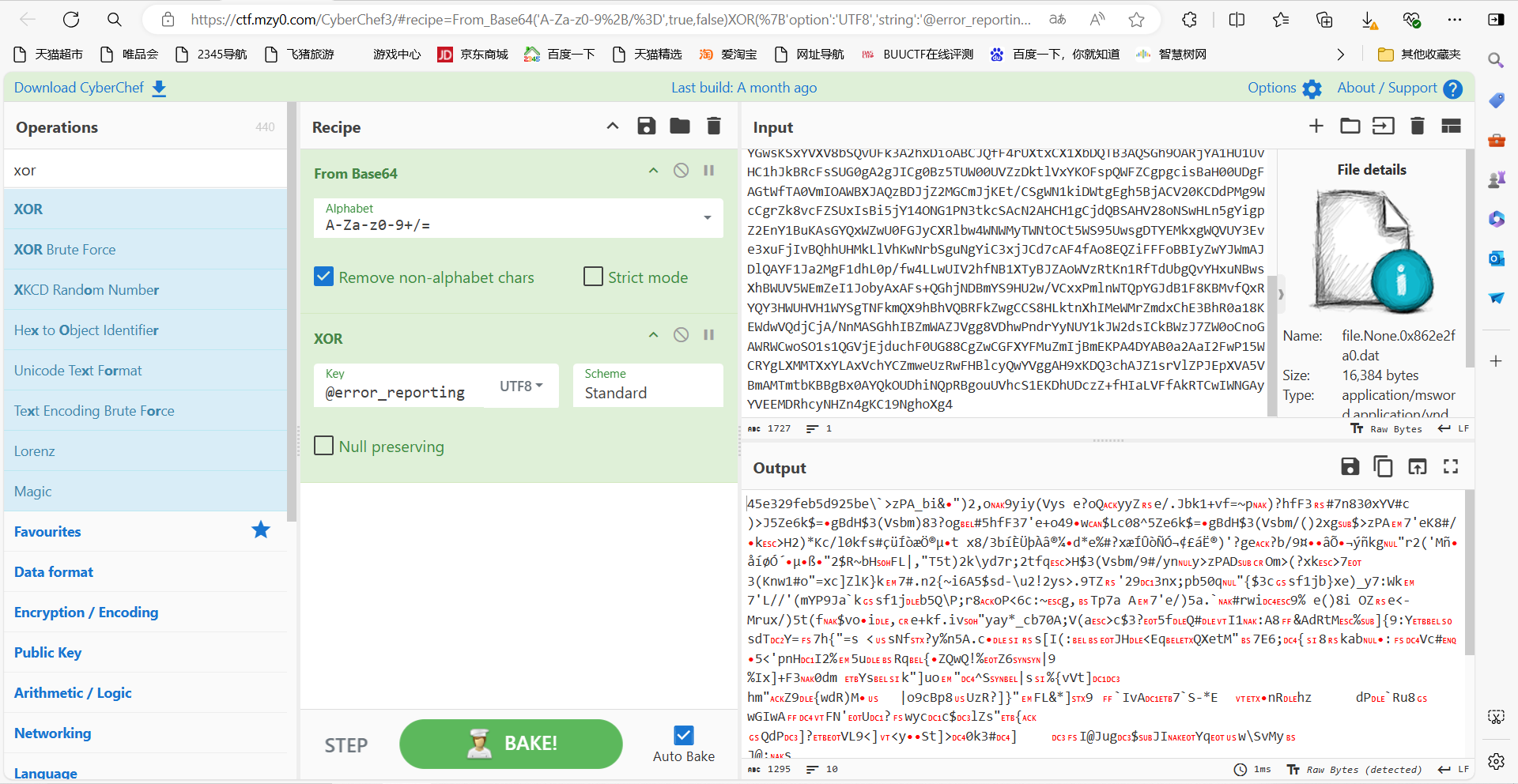
Task: Collapse the From Base64 operation
Action: click(653, 171)
